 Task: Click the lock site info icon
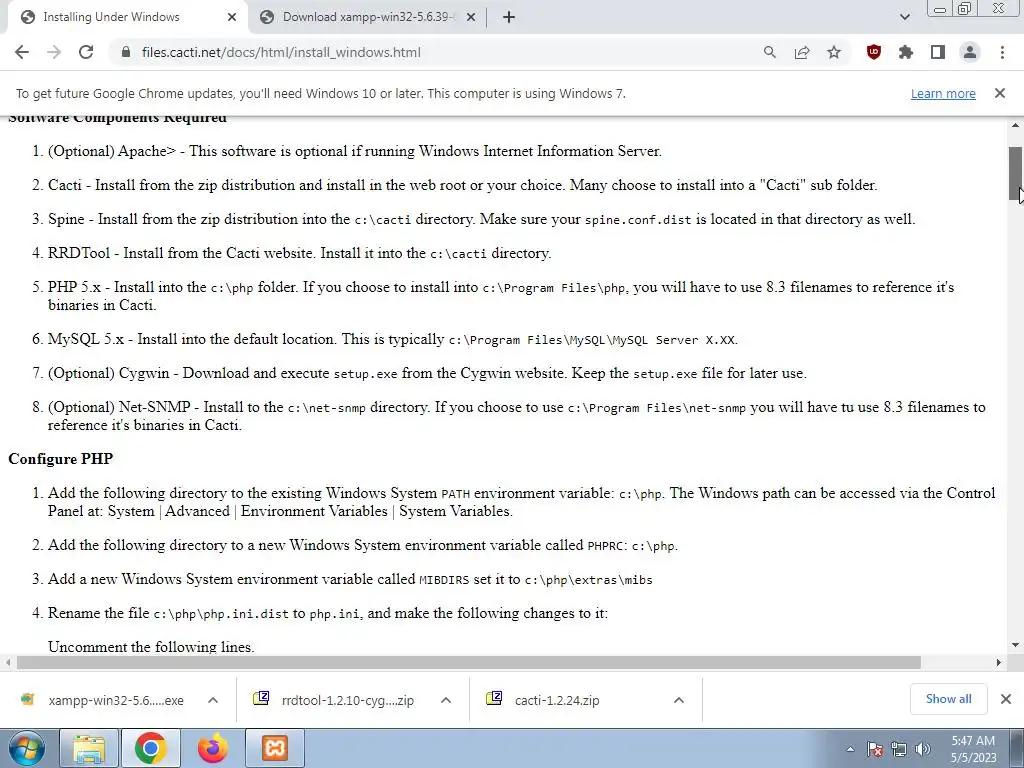click(x=125, y=52)
